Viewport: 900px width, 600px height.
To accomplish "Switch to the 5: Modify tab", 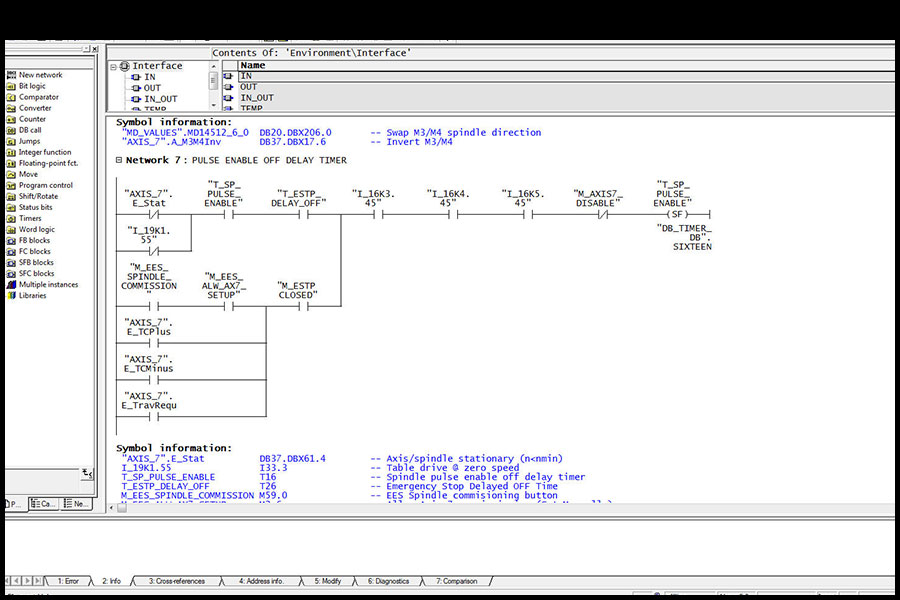I will coord(327,581).
